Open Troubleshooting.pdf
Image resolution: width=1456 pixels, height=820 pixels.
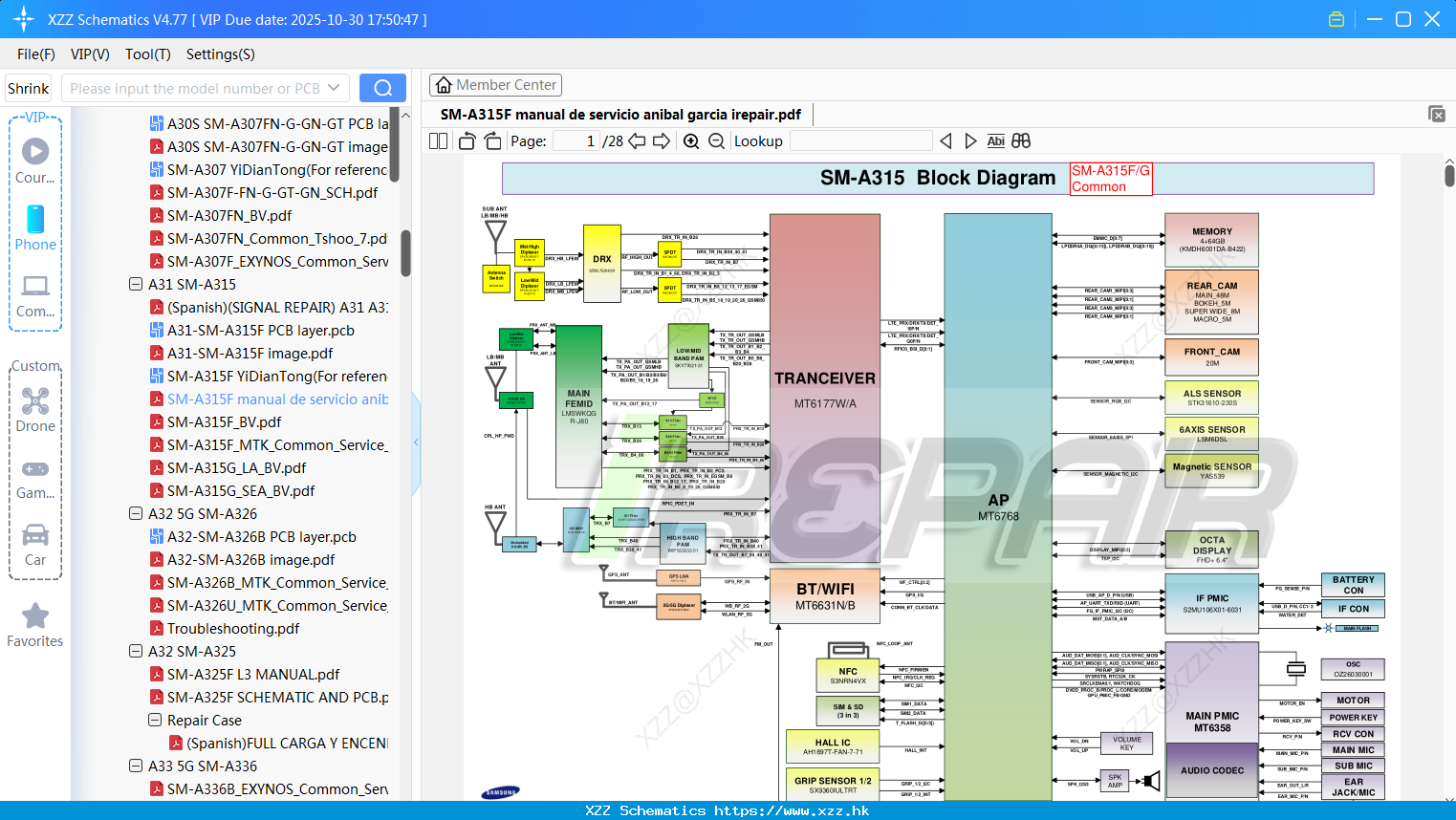pyautogui.click(x=233, y=628)
